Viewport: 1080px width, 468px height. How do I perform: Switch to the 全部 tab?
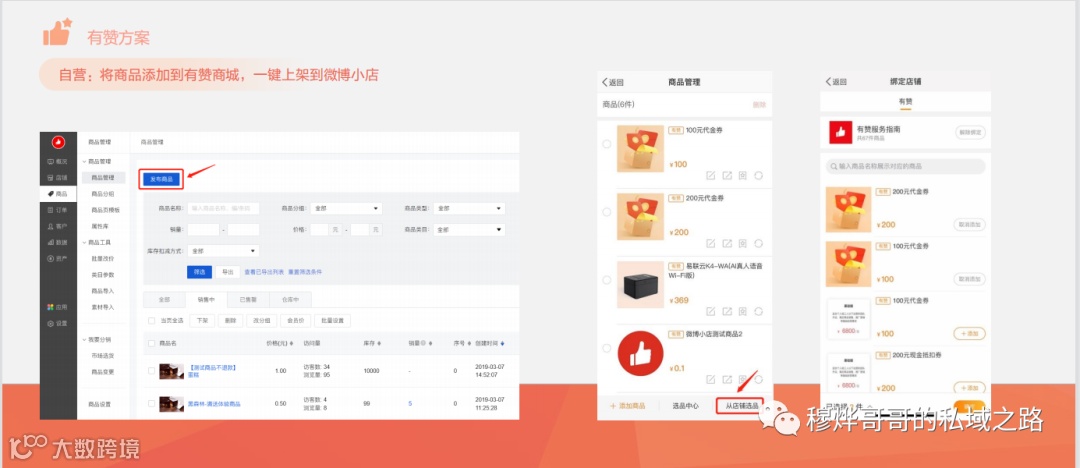pos(164,300)
